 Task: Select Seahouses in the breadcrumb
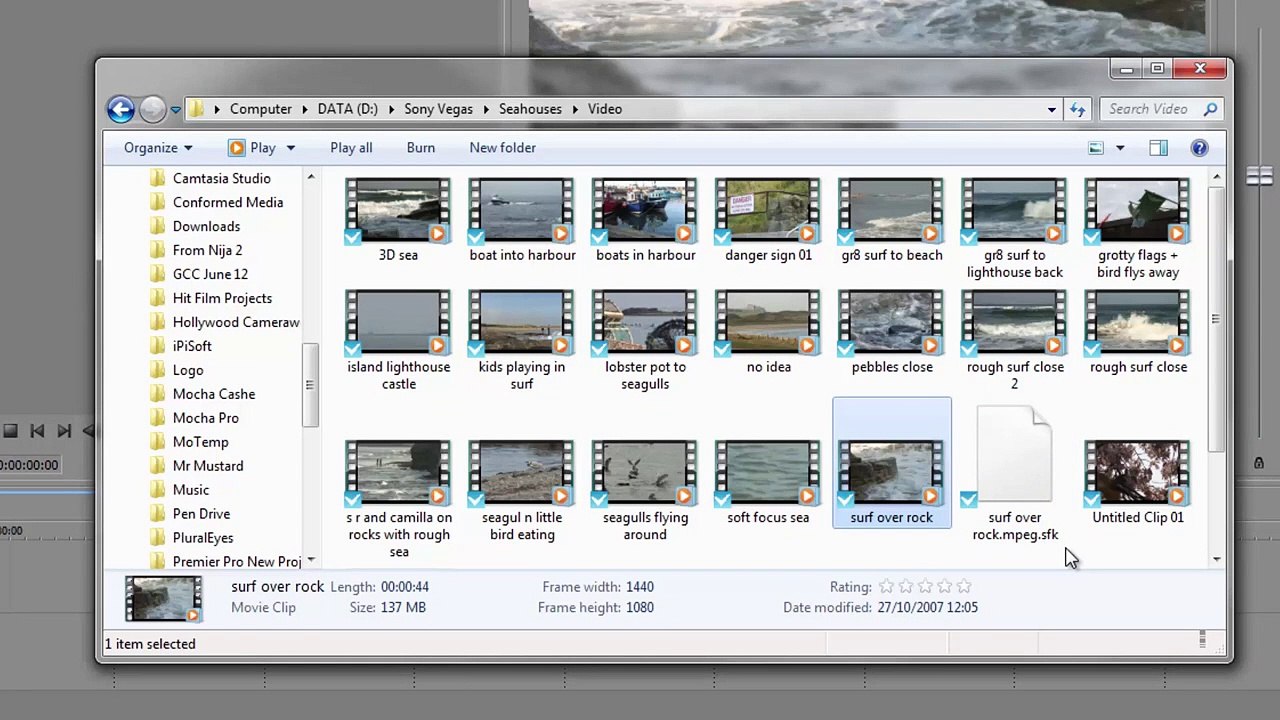click(530, 109)
